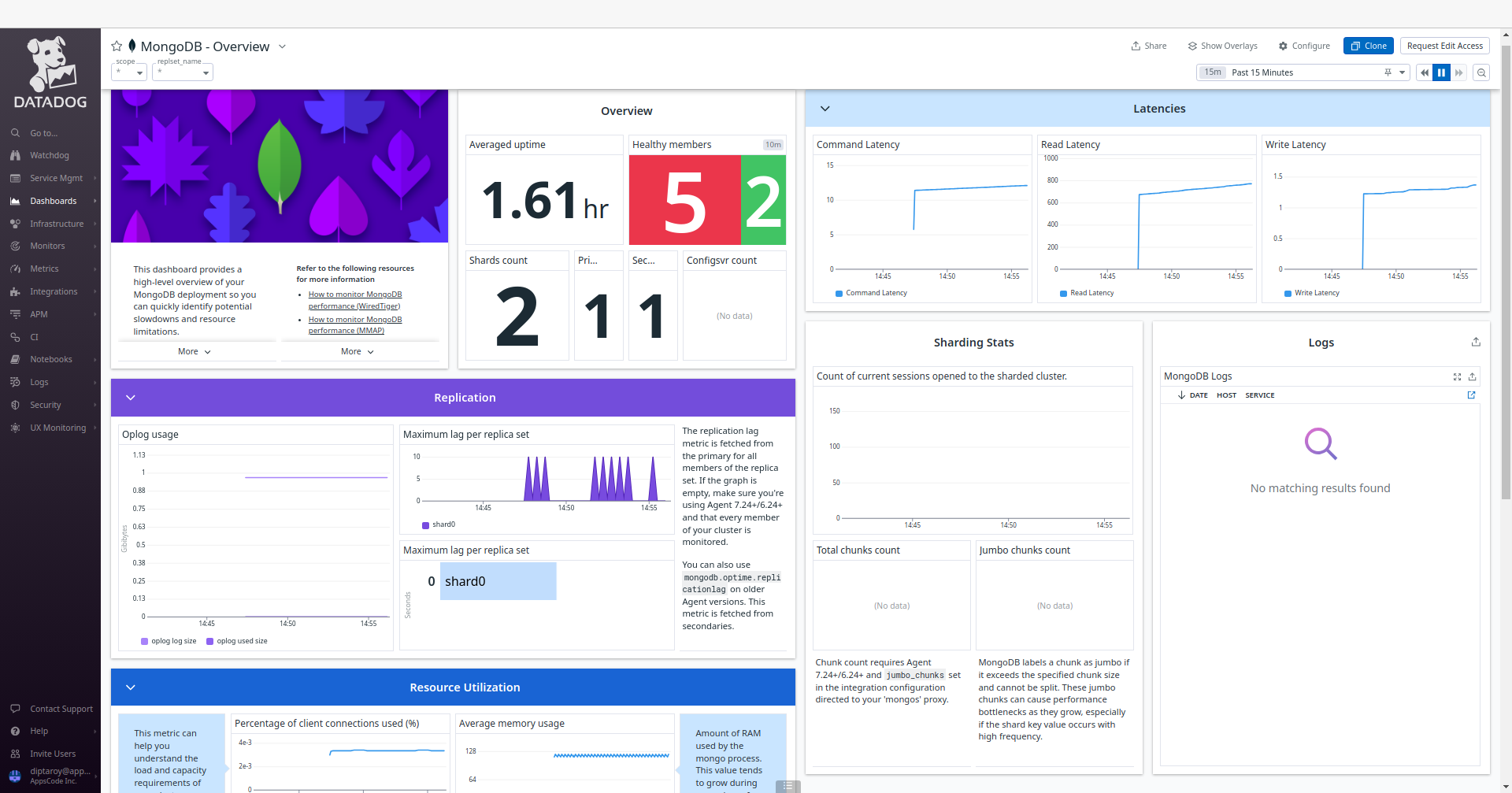Viewport: 1512px width, 793px height.
Task: Toggle Command Latency series in the legend
Action: pyautogui.click(x=870, y=293)
